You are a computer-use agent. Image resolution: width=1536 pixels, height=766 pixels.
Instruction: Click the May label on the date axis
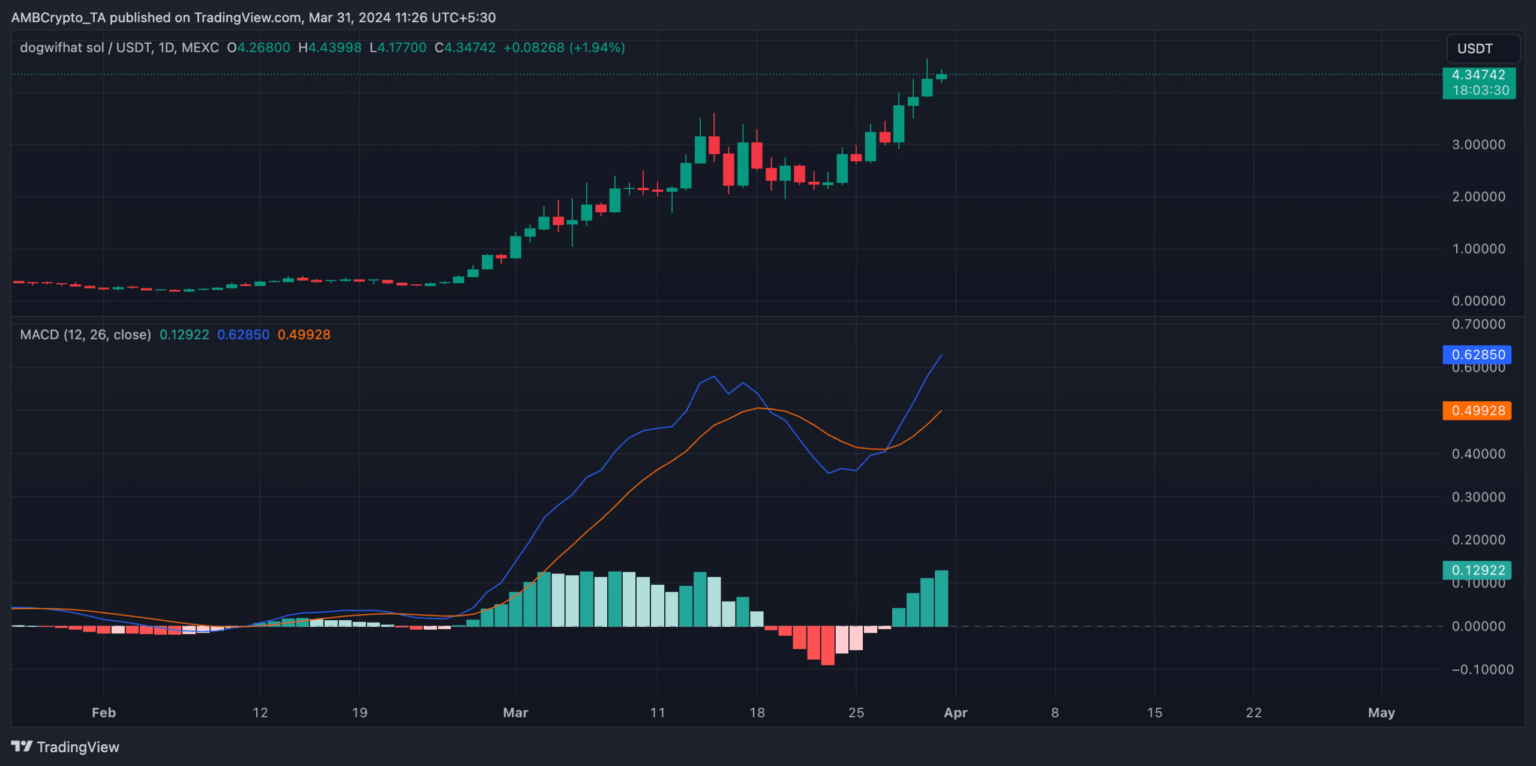[1381, 713]
